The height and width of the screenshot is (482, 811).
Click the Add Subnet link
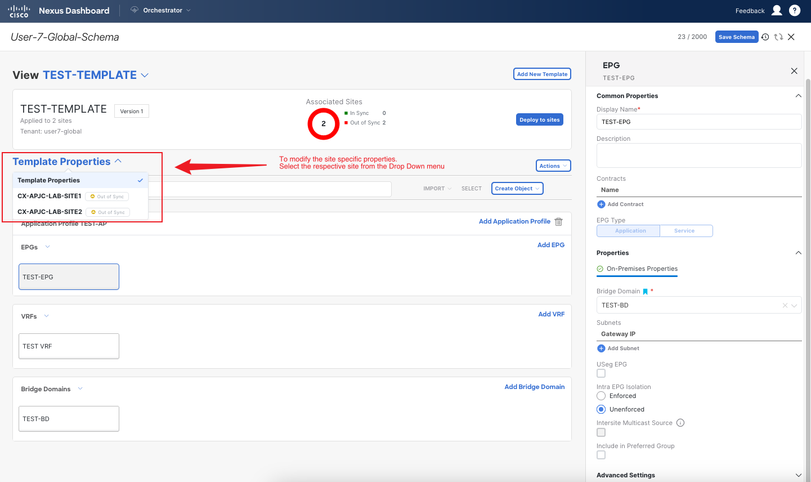click(623, 349)
